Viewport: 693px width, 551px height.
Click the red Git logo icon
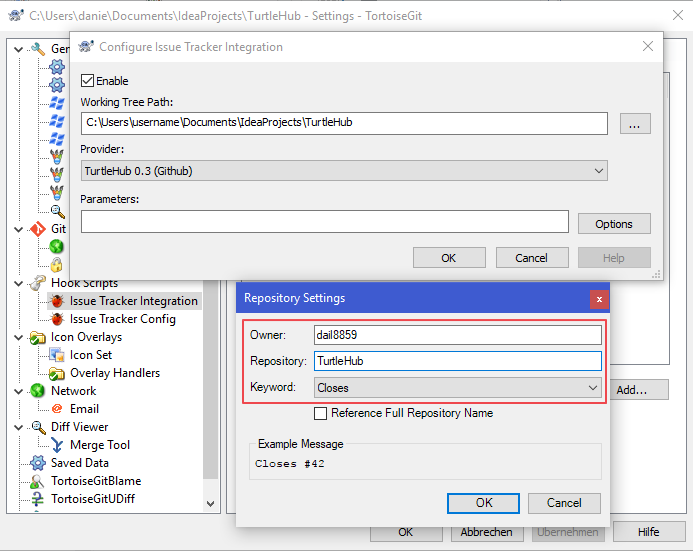38,229
